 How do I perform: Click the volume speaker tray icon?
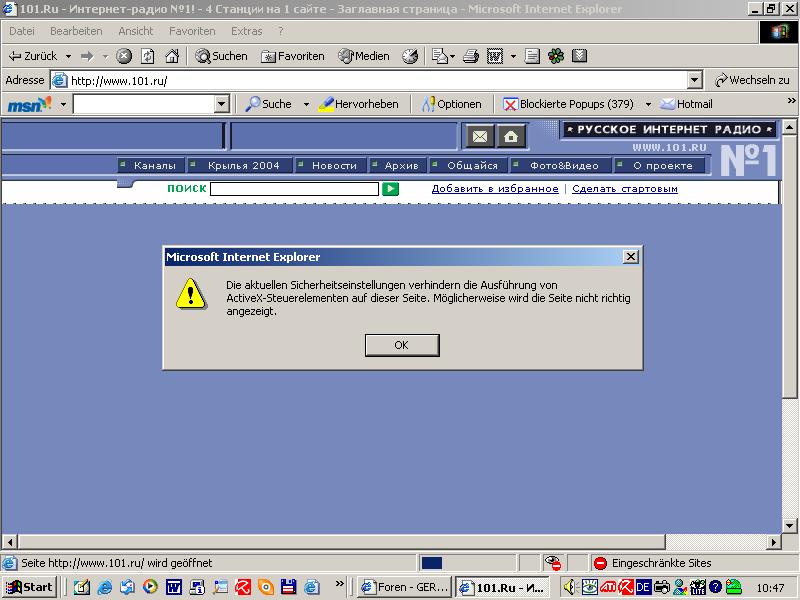[569, 587]
